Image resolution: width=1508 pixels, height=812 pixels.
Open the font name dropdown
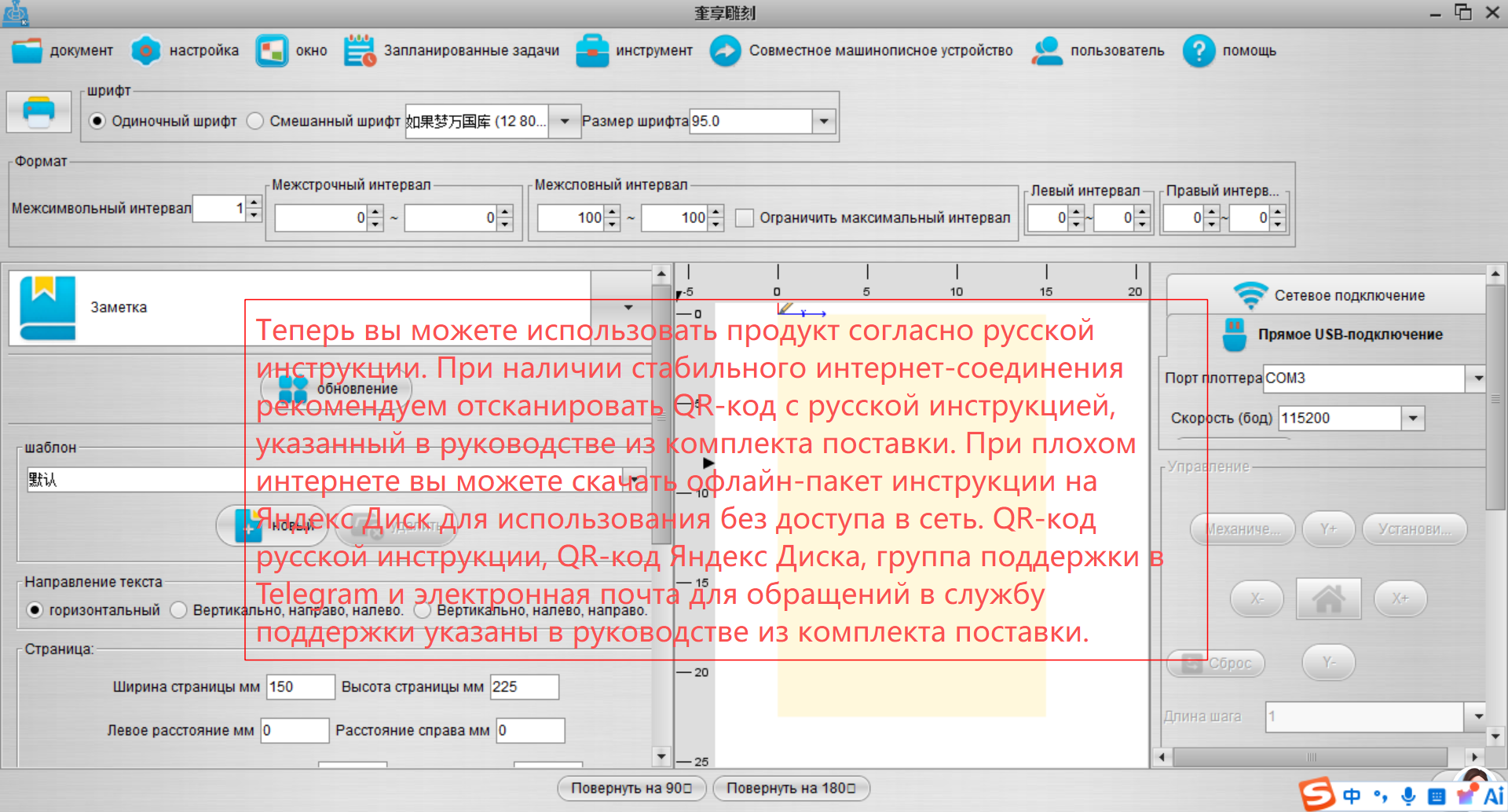(x=565, y=121)
